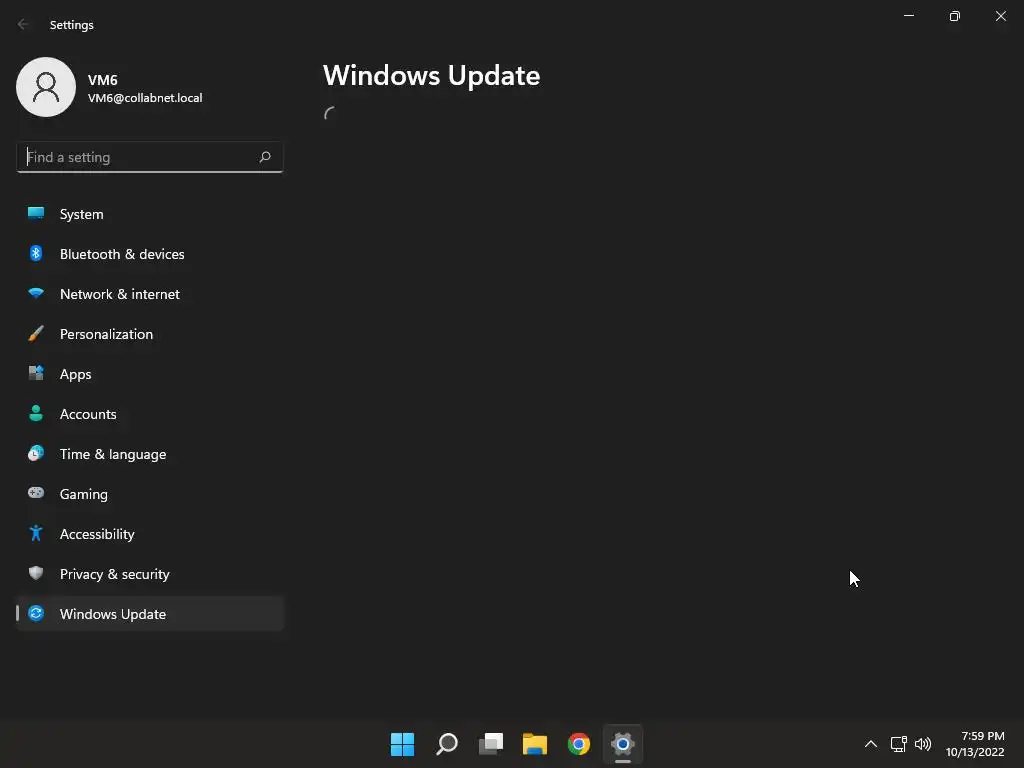Focus the Find a setting search field
The height and width of the screenshot is (768, 1024).
pyautogui.click(x=150, y=157)
